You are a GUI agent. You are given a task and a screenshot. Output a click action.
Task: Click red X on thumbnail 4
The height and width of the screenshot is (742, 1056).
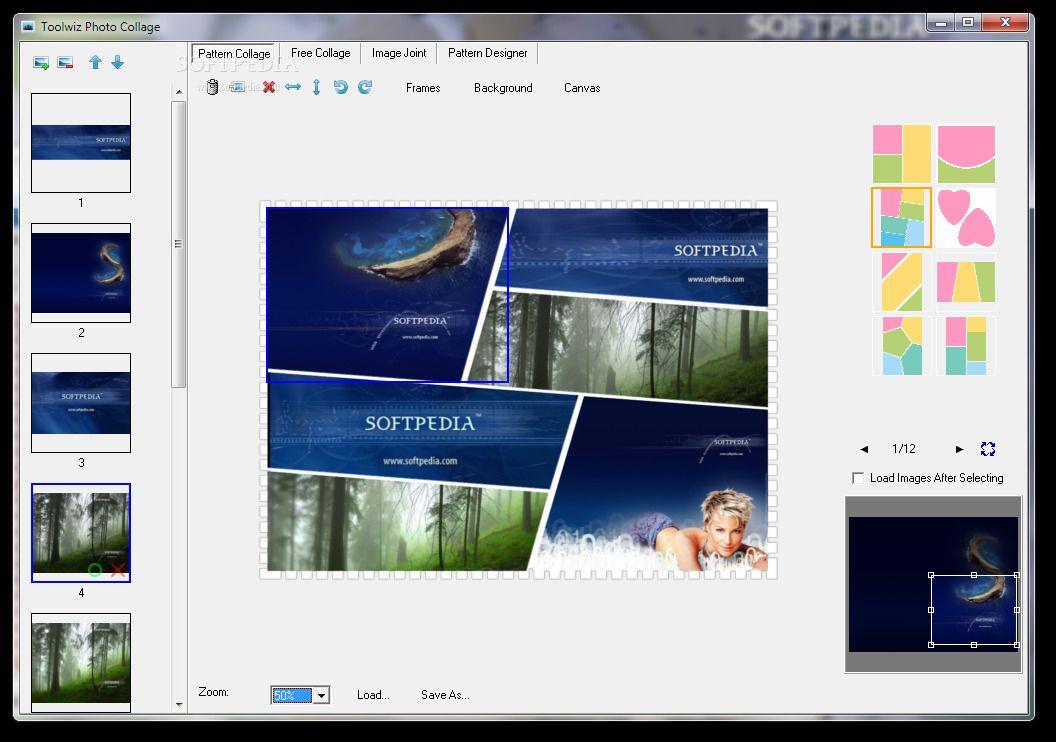(x=118, y=571)
